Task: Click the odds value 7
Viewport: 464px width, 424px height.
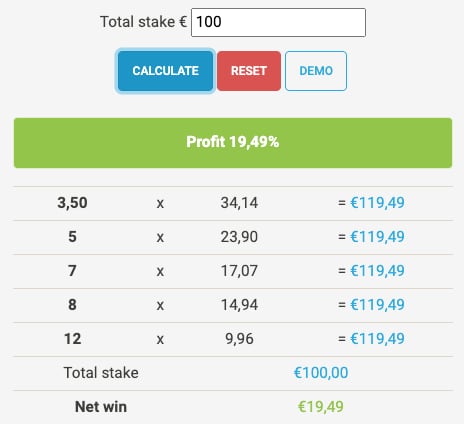Action: click(72, 271)
